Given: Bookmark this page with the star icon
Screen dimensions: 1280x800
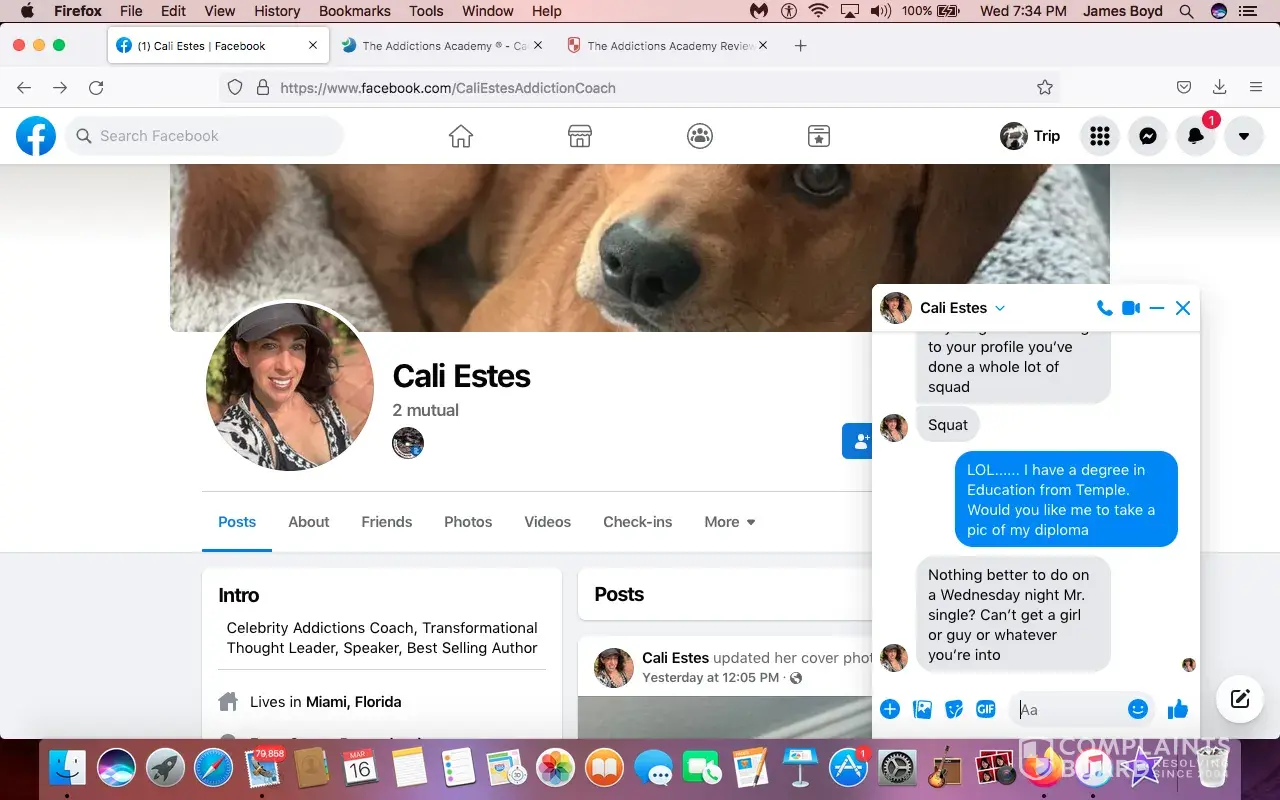Looking at the screenshot, I should 1045,88.
